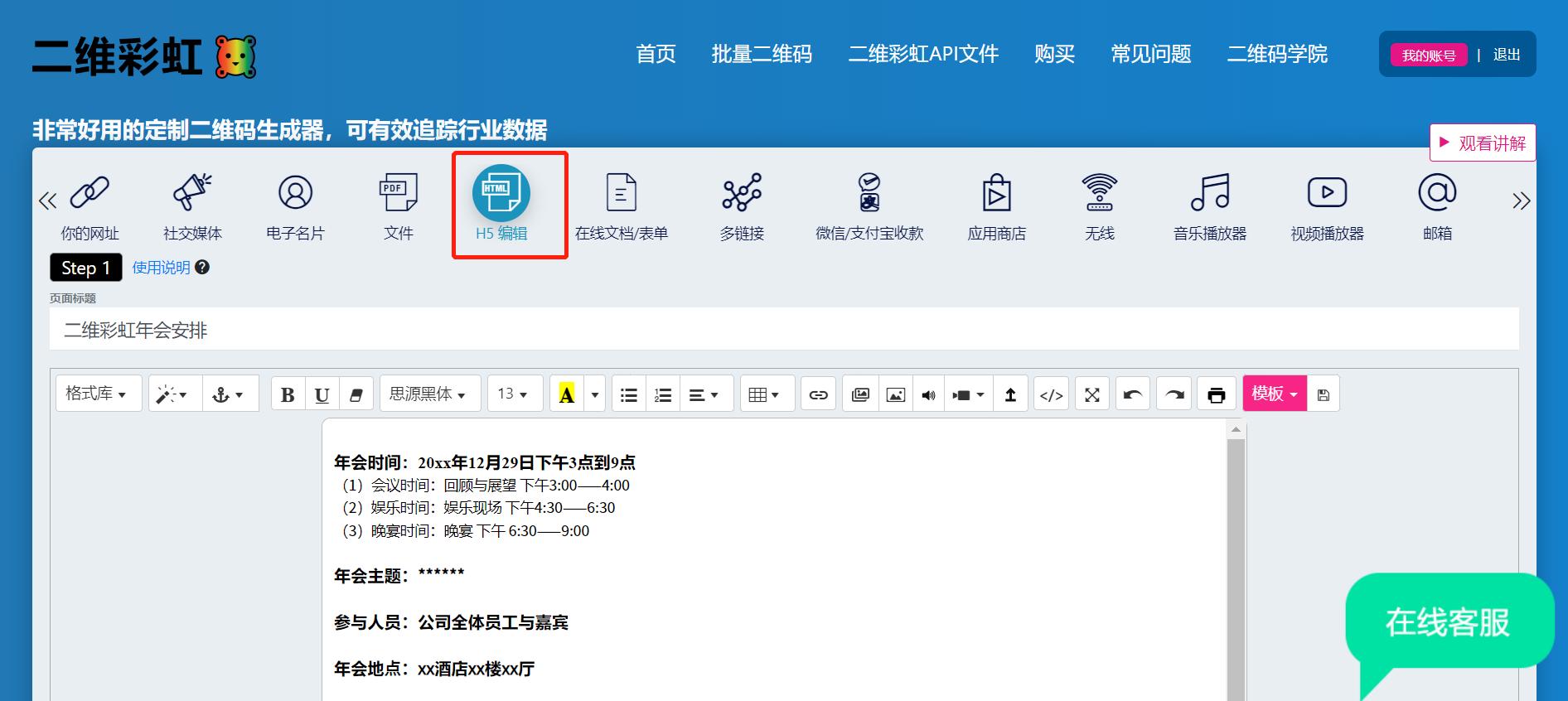Open the 格式库 dropdown
This screenshot has height=701, width=1568.
(97, 394)
